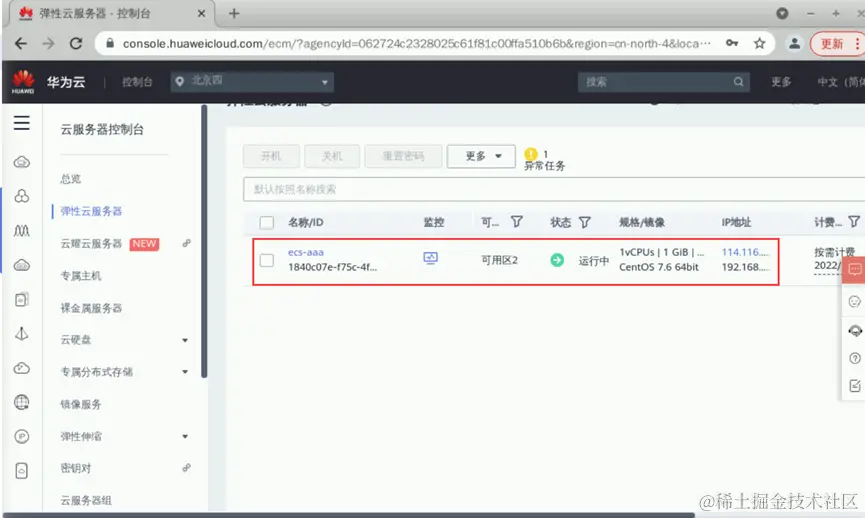The height and width of the screenshot is (518, 865).
Task: Click the edit note icon on right edge
Action: pos(855,386)
